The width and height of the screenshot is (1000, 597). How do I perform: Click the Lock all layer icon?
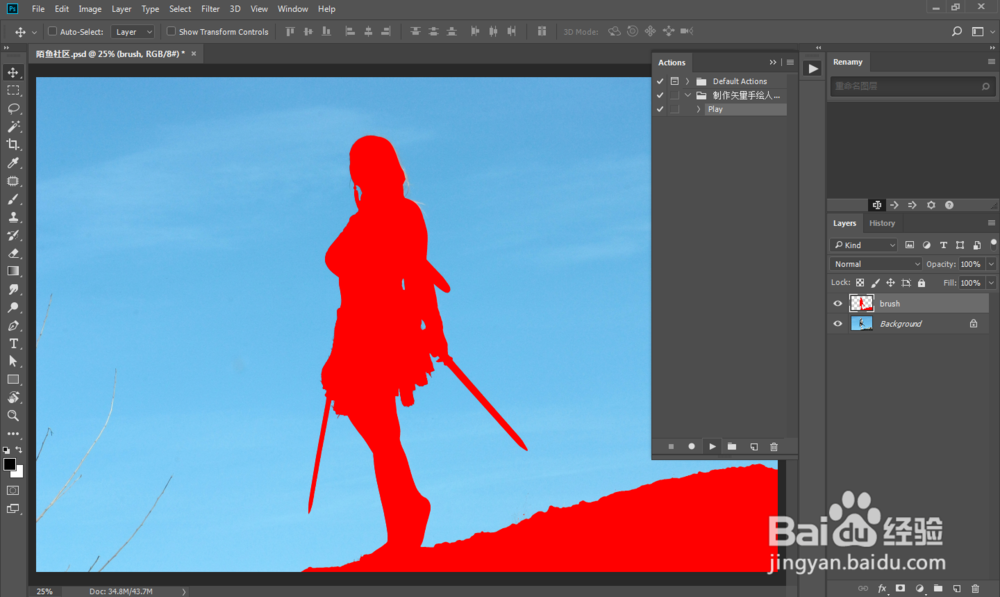point(921,283)
